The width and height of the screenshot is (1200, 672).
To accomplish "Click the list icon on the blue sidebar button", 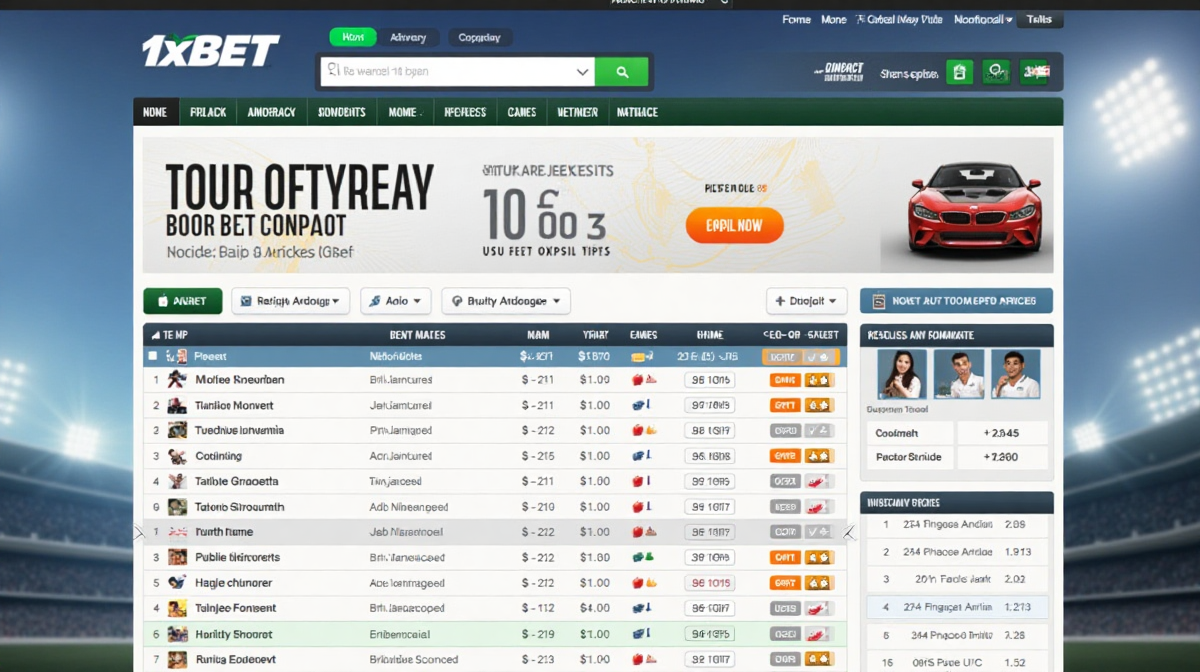I will tap(879, 301).
